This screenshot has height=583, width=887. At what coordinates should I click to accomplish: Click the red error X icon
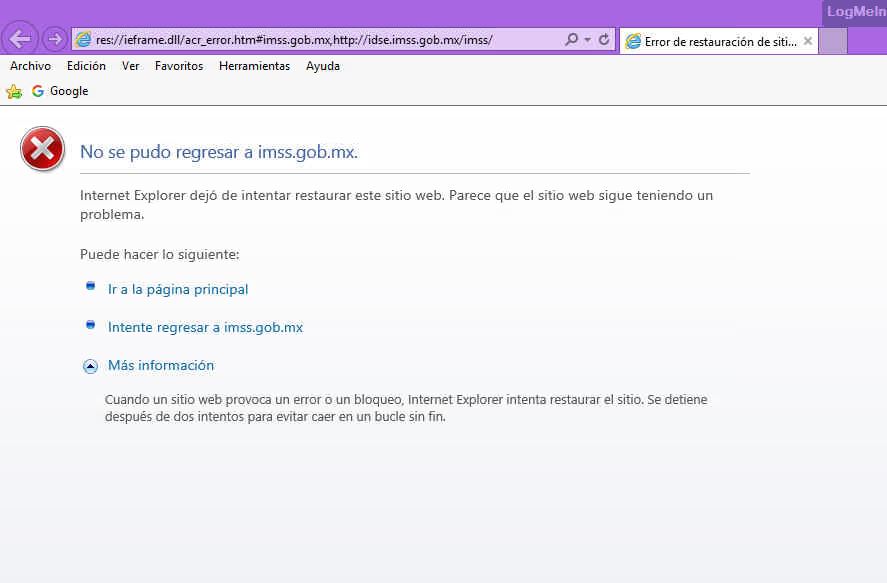pyautogui.click(x=42, y=149)
